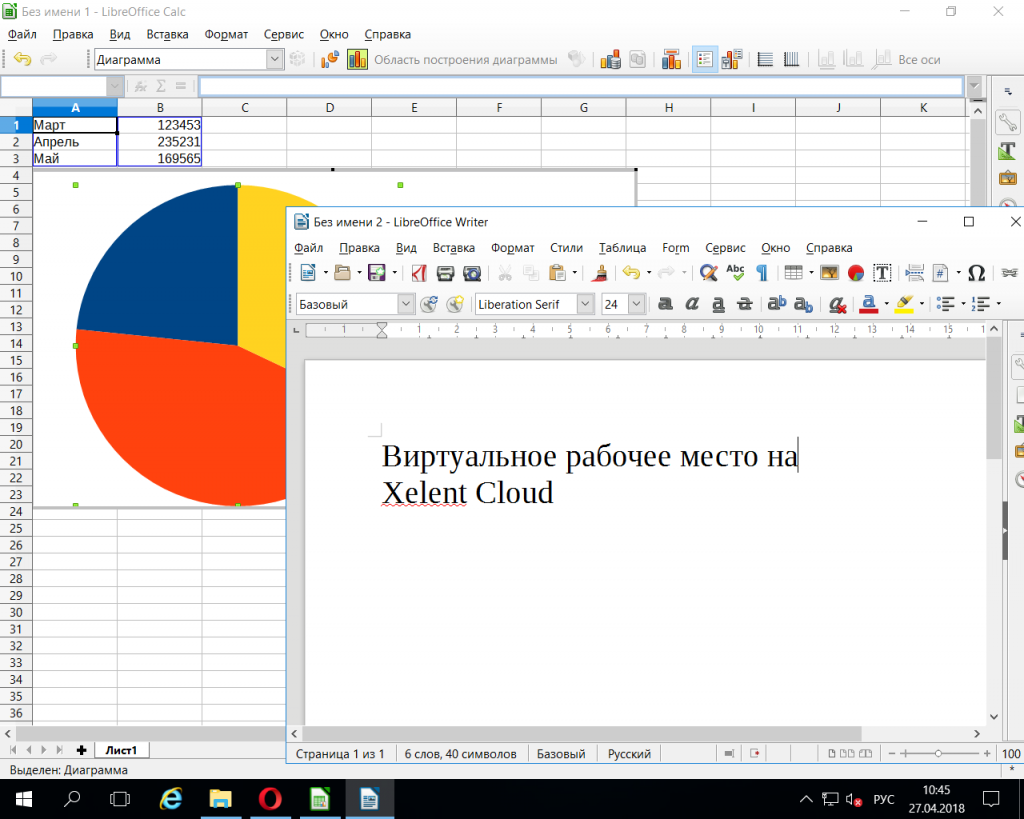Click the Insert Page Break icon

point(914,273)
